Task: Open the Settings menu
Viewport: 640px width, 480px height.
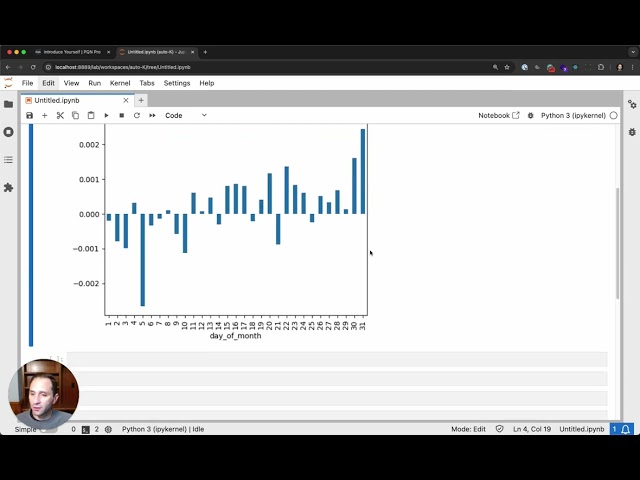Action: (x=177, y=83)
